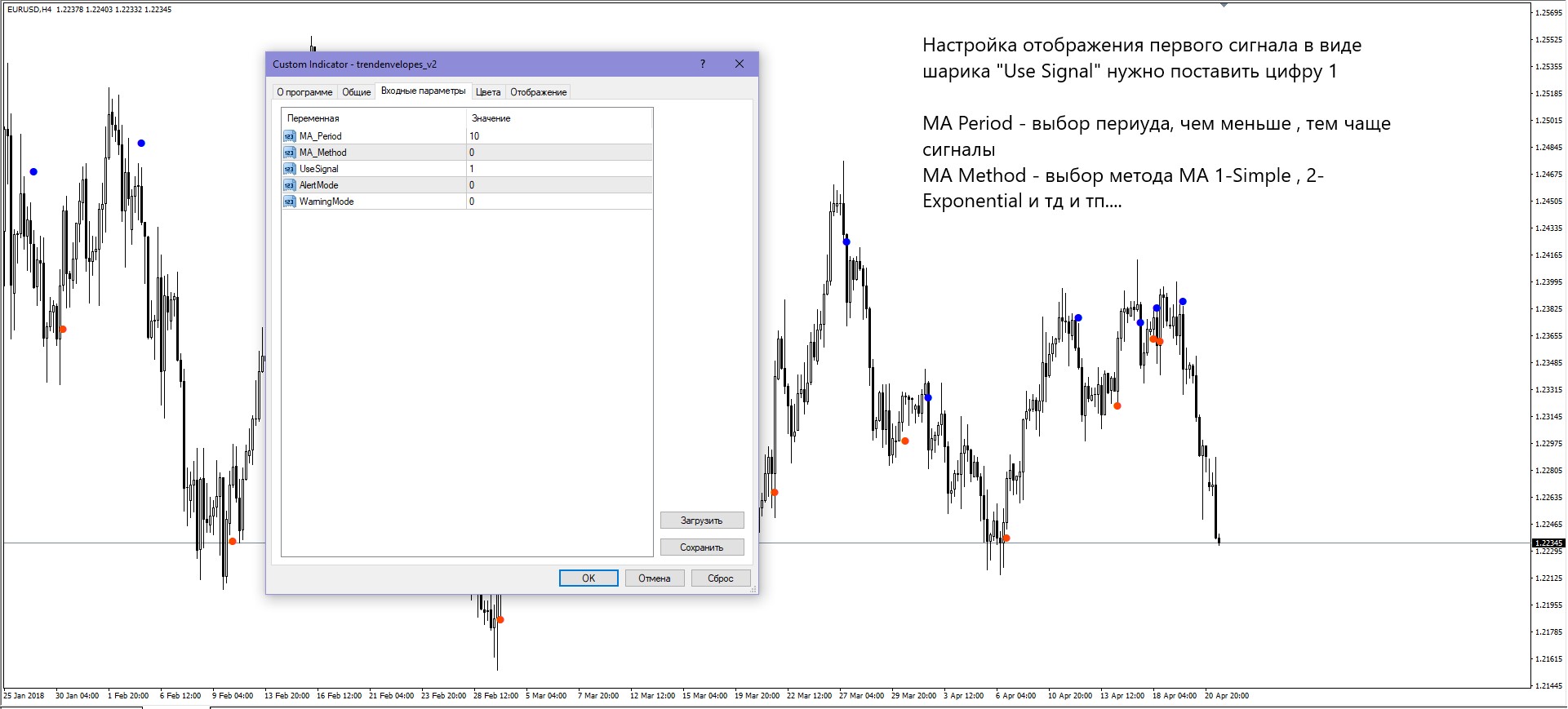Click the 'Значение' column header

point(559,118)
